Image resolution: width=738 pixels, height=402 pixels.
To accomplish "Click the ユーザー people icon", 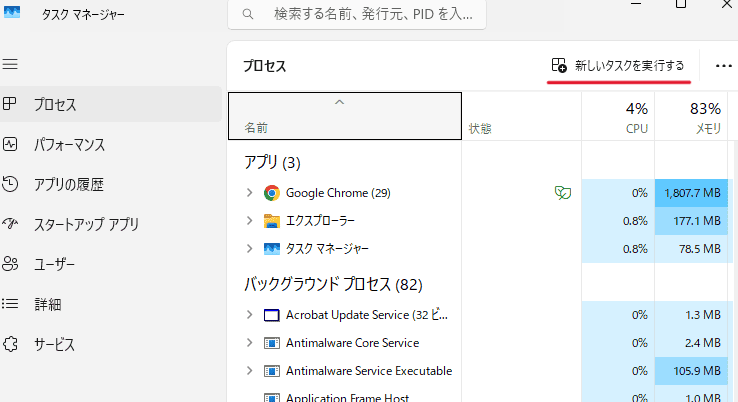I will (x=10, y=264).
